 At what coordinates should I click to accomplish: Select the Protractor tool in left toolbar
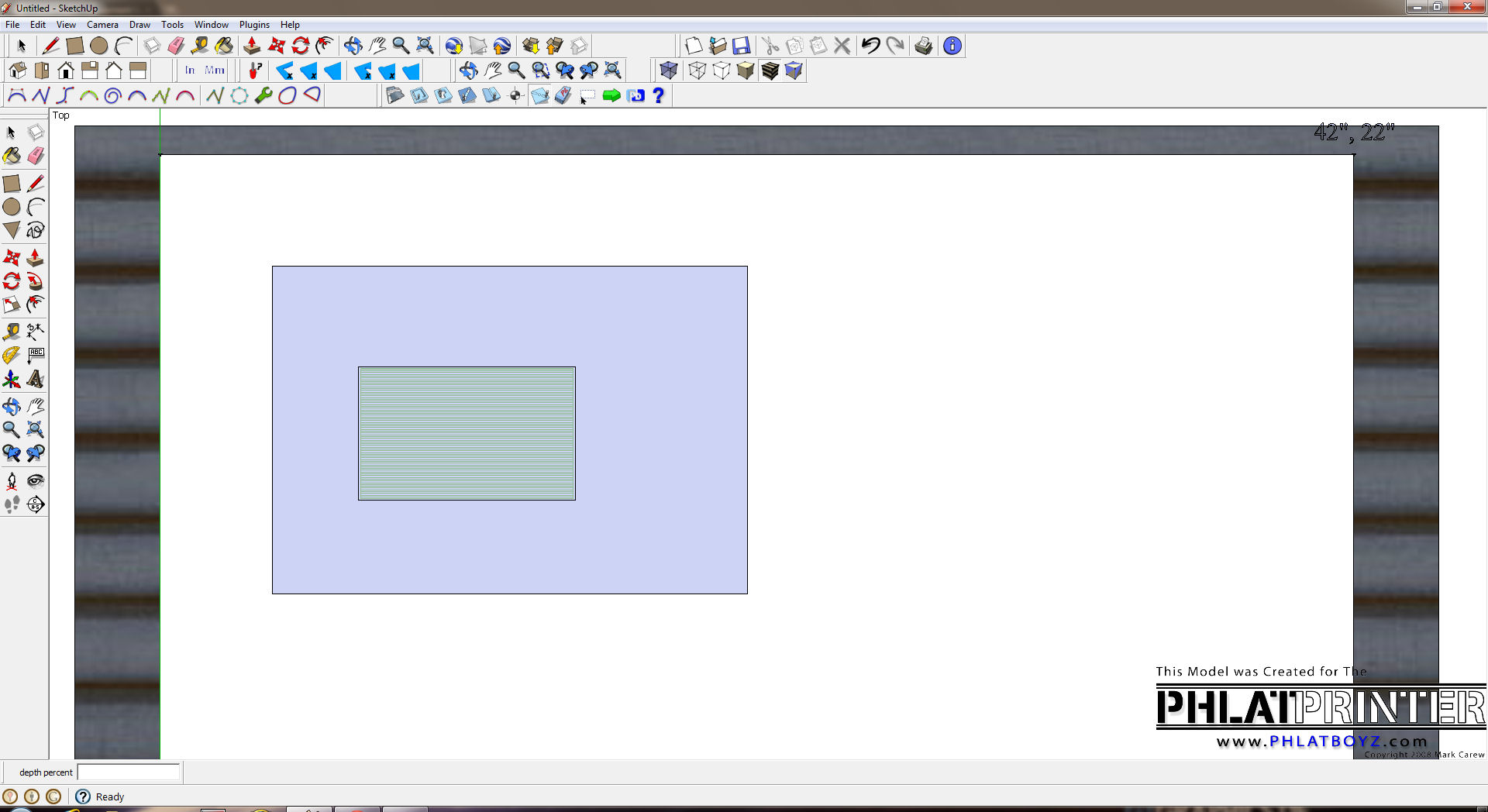tap(11, 356)
